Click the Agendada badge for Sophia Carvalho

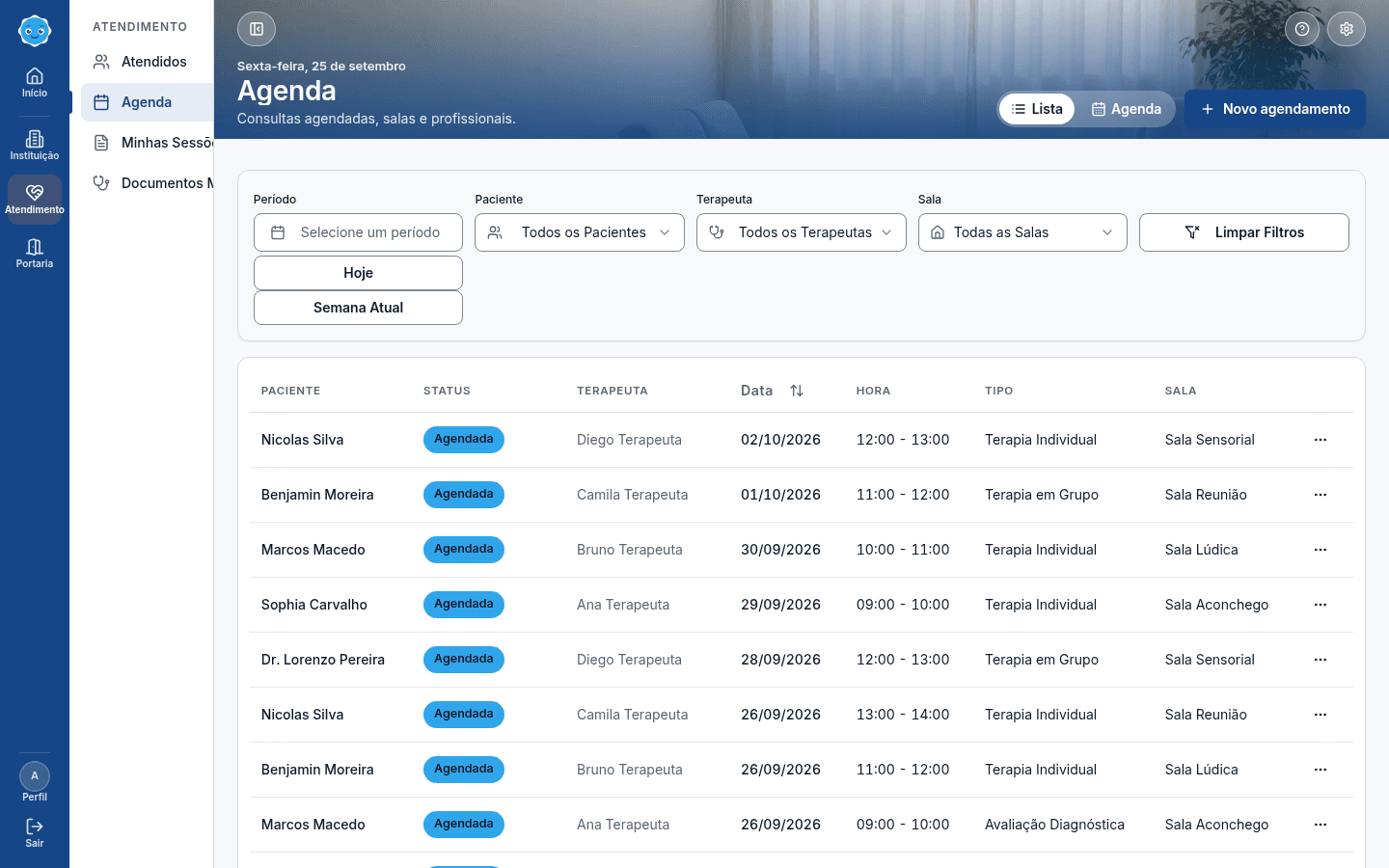tap(464, 605)
